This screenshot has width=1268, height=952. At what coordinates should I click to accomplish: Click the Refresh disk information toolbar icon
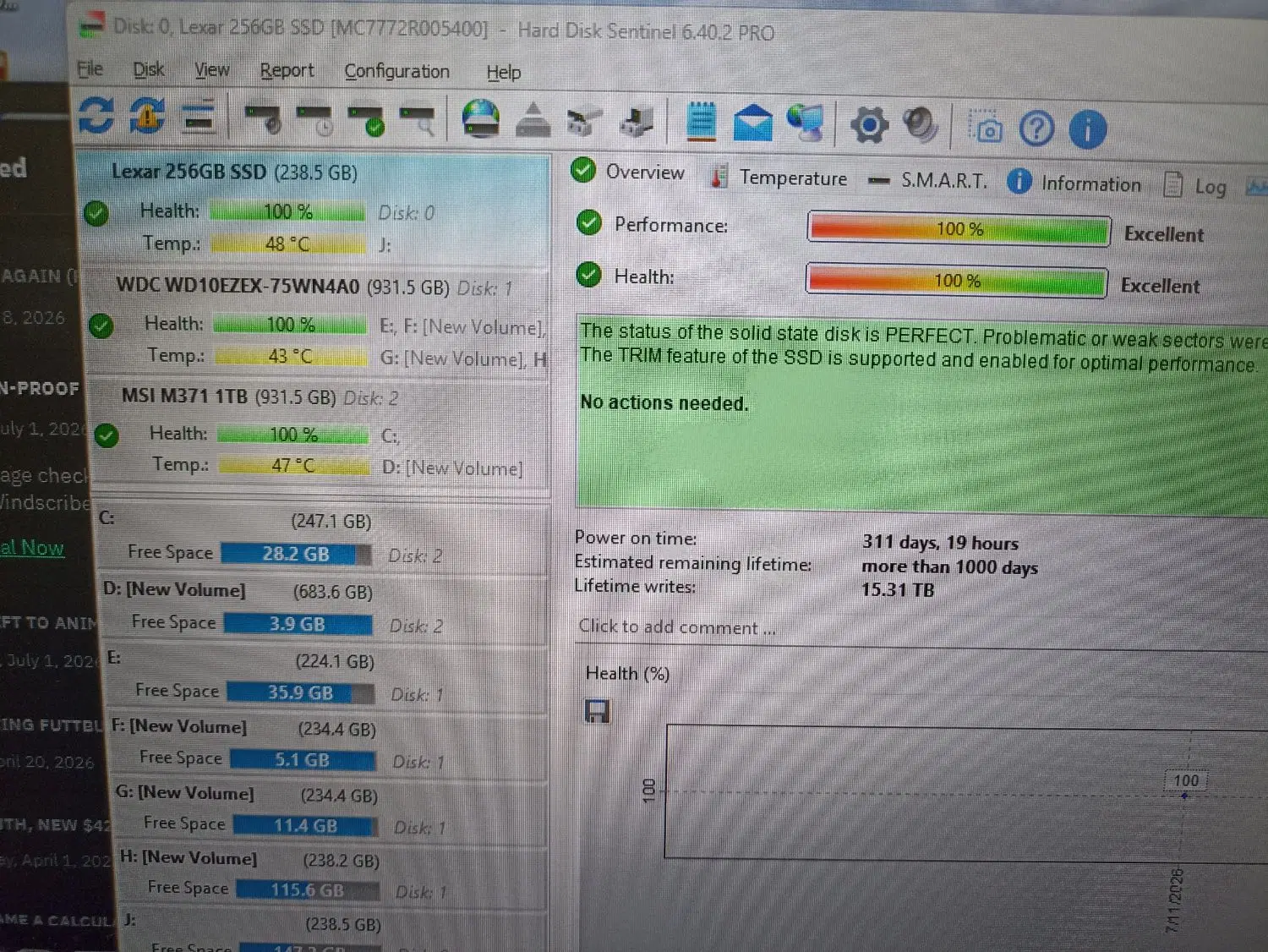[x=96, y=115]
